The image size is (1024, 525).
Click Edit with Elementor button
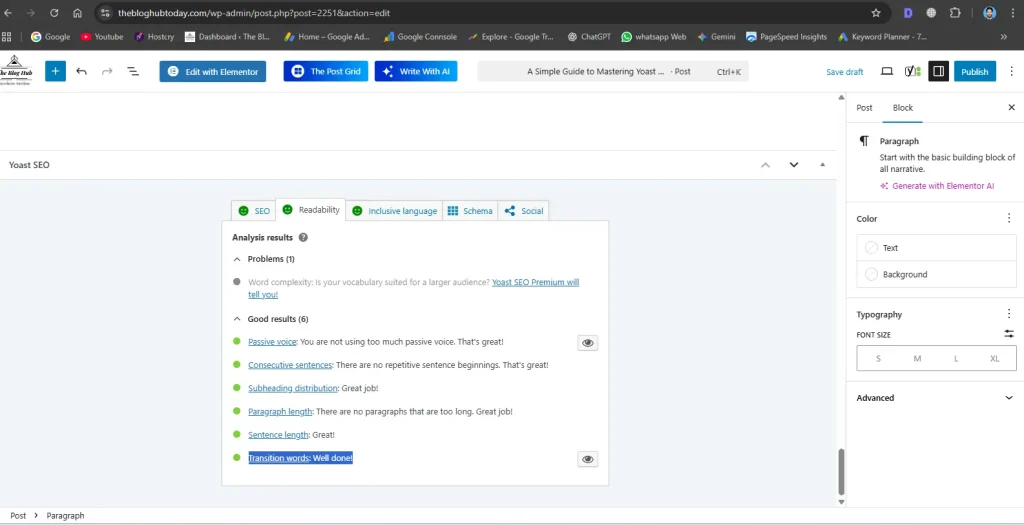click(x=212, y=71)
